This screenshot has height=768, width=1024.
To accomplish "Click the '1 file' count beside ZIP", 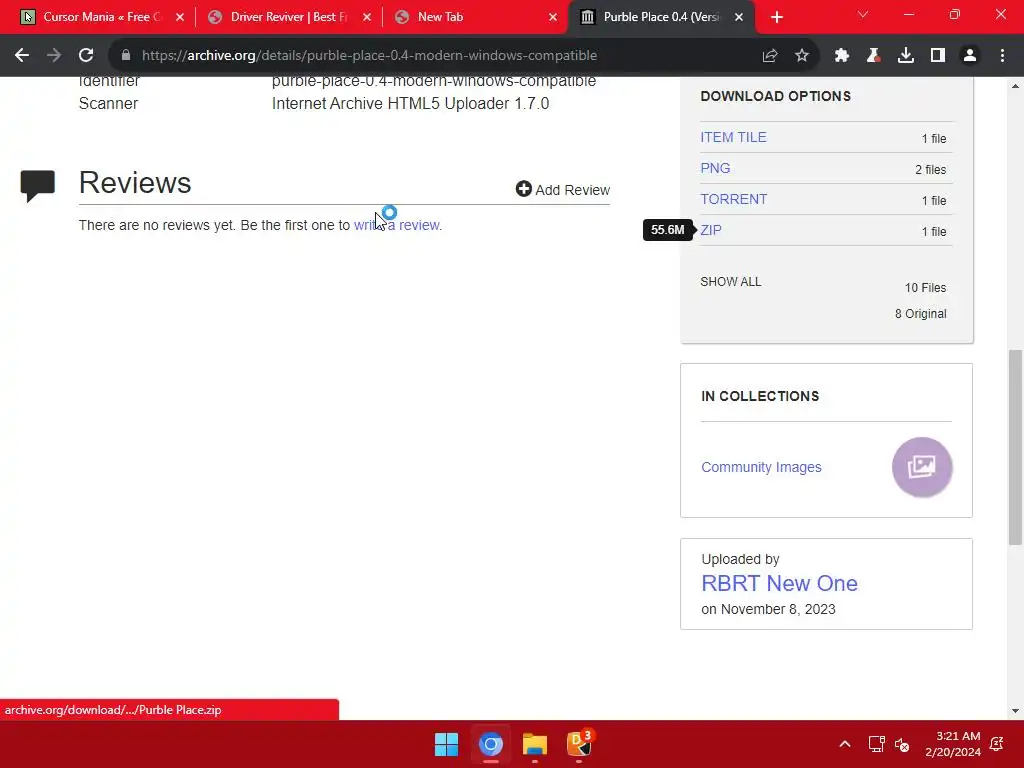I will click(934, 231).
